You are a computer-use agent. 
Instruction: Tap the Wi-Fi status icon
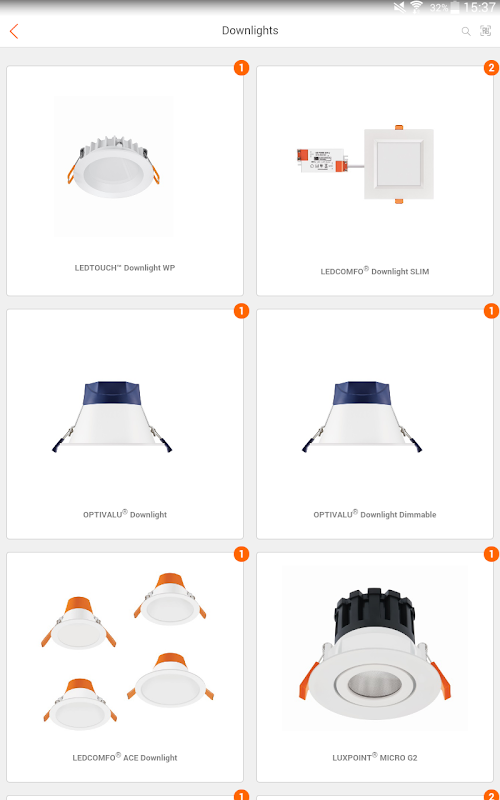416,7
